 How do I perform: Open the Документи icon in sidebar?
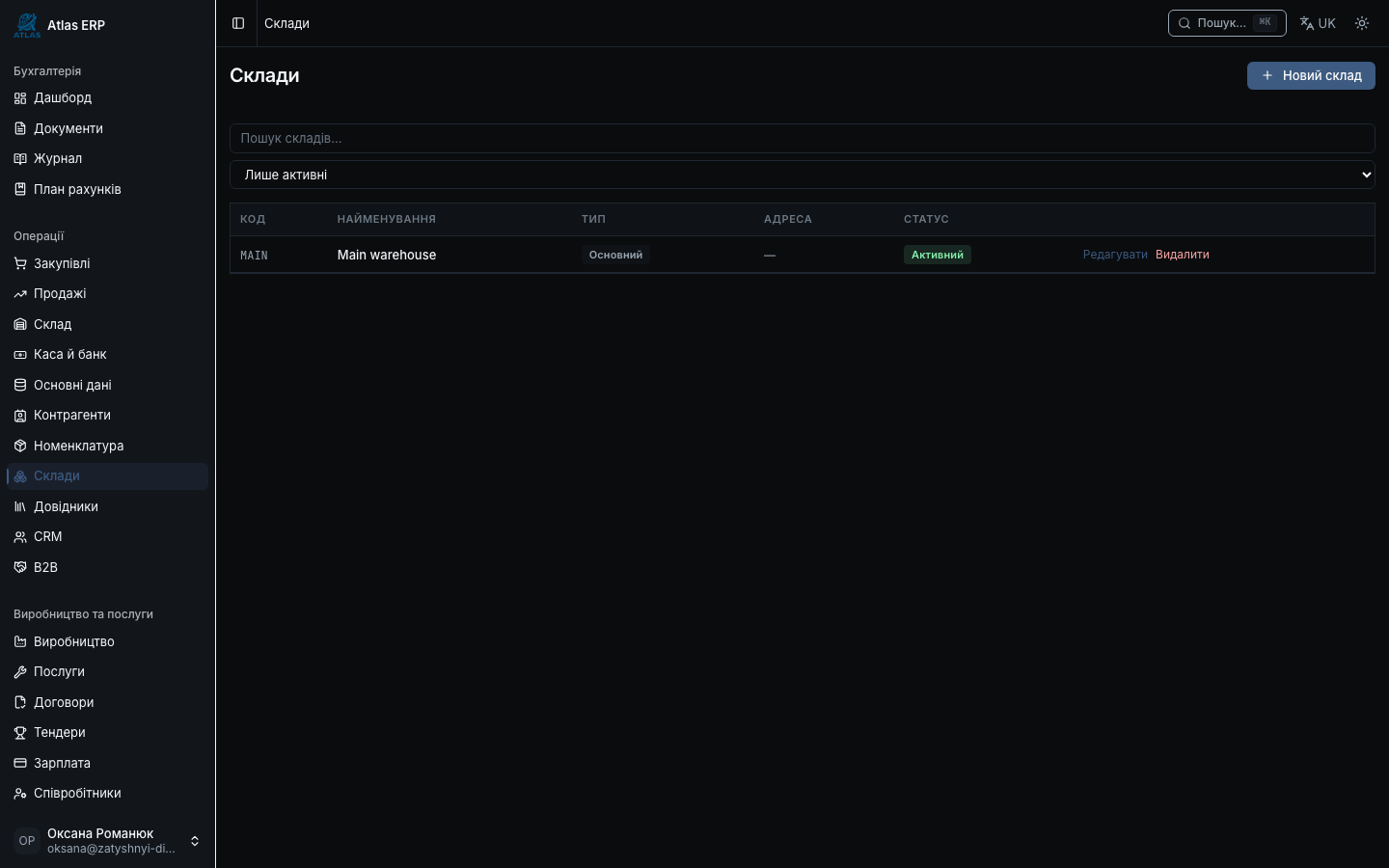pyautogui.click(x=20, y=128)
